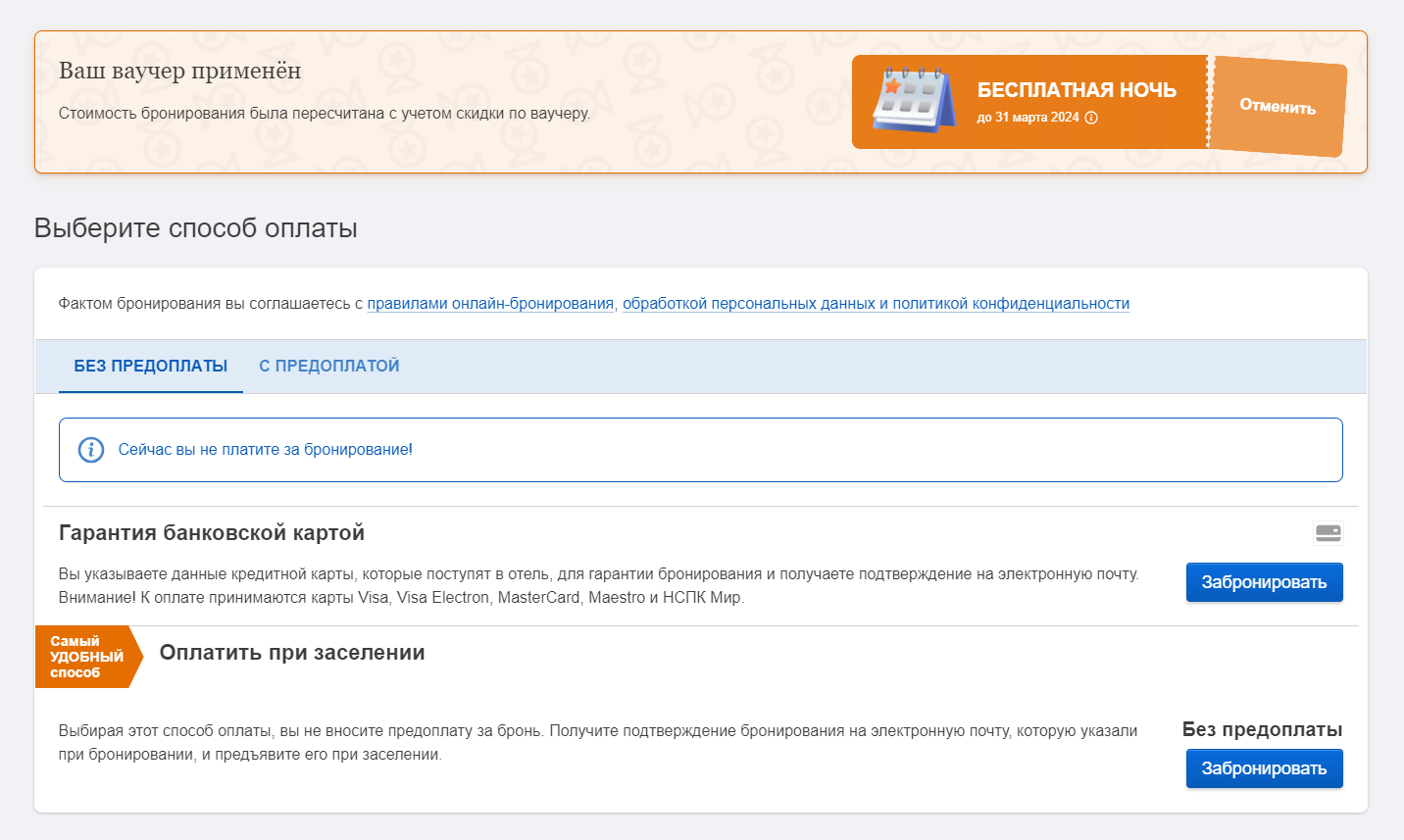Viewport: 1404px width, 840px height.
Task: Cancel the applied voucher with Отменить
Action: 1278,106
